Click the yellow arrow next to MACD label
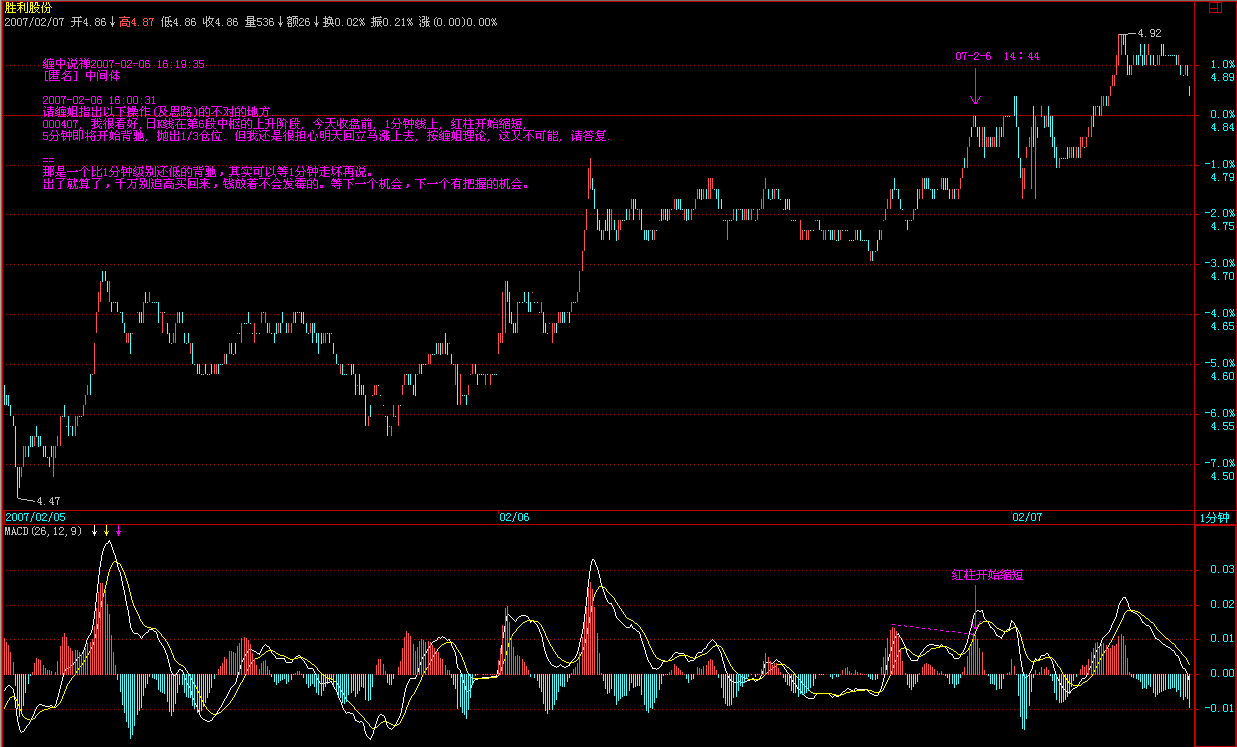The height and width of the screenshot is (747, 1237). pyautogui.click(x=107, y=531)
